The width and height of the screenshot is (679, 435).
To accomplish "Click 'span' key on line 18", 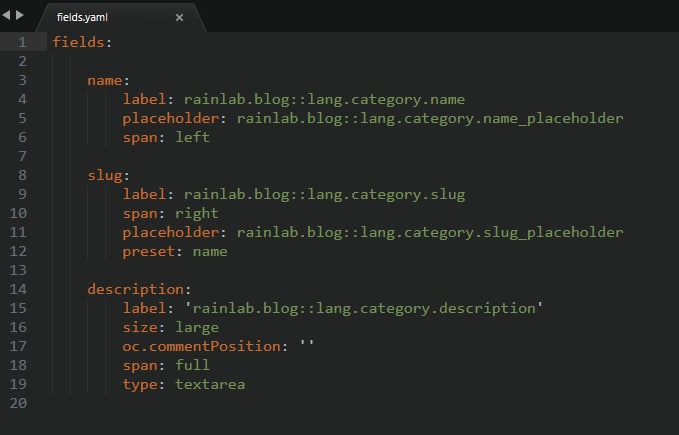I will click(140, 366).
